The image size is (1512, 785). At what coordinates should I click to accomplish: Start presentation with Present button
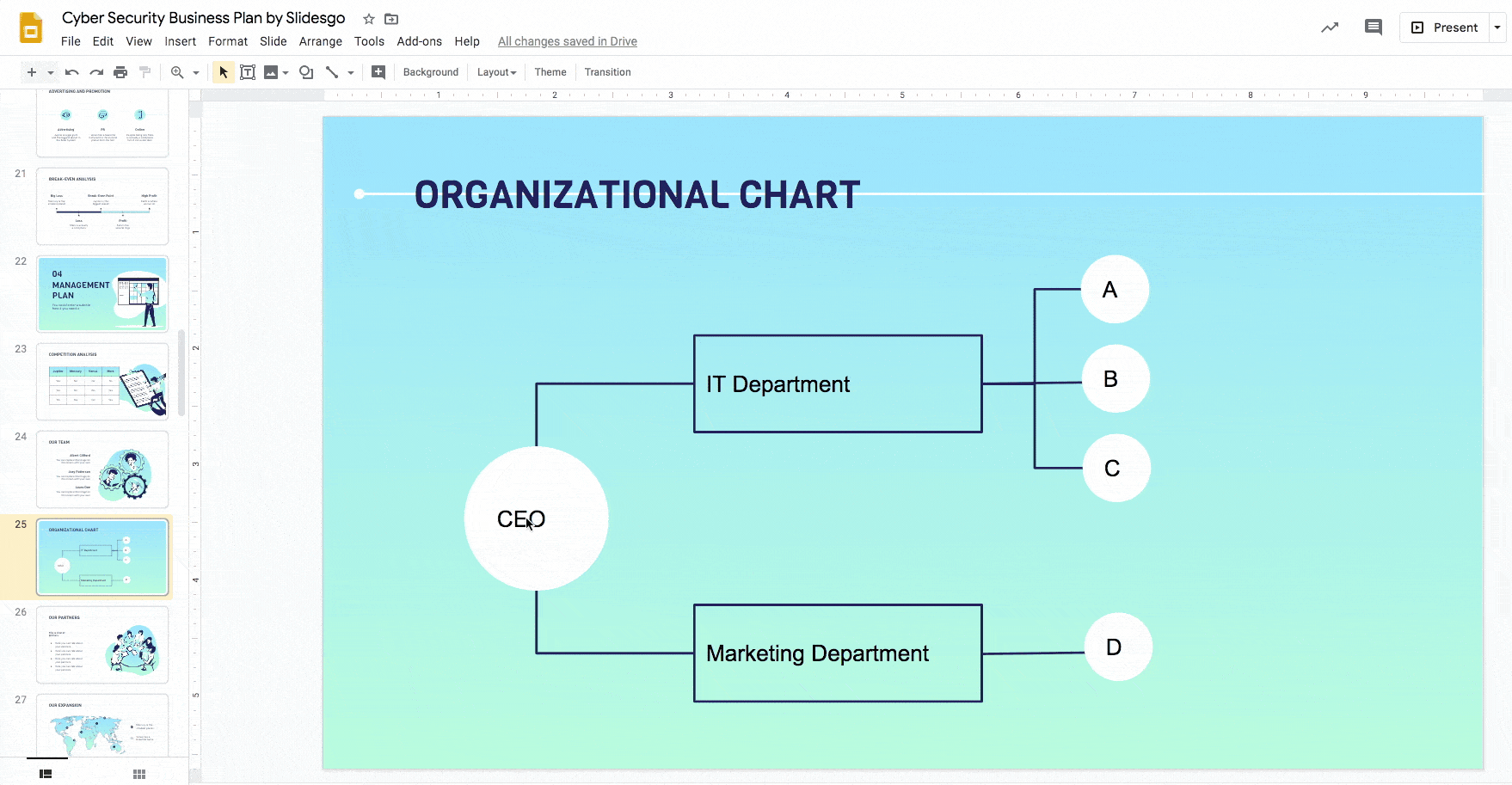click(x=1445, y=28)
